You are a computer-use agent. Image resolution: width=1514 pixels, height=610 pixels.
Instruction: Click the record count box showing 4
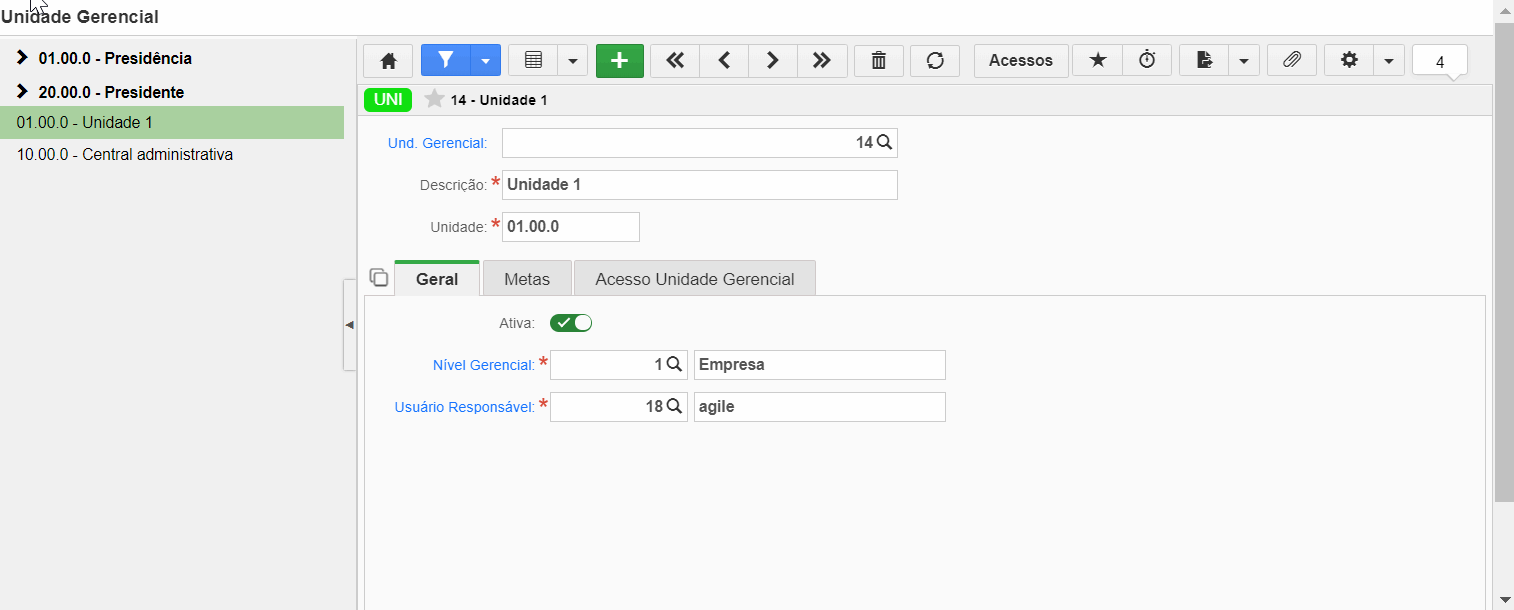tap(1440, 62)
